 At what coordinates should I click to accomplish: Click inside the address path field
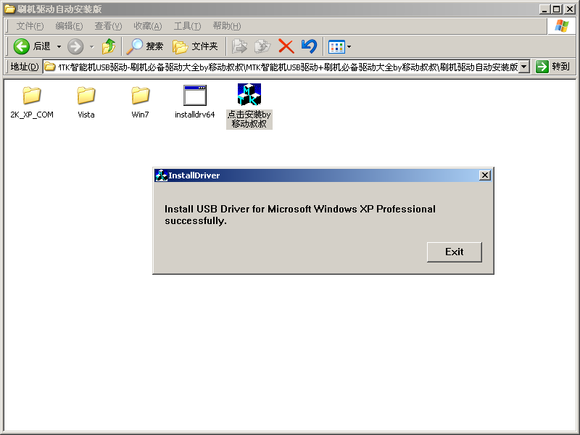[281, 67]
